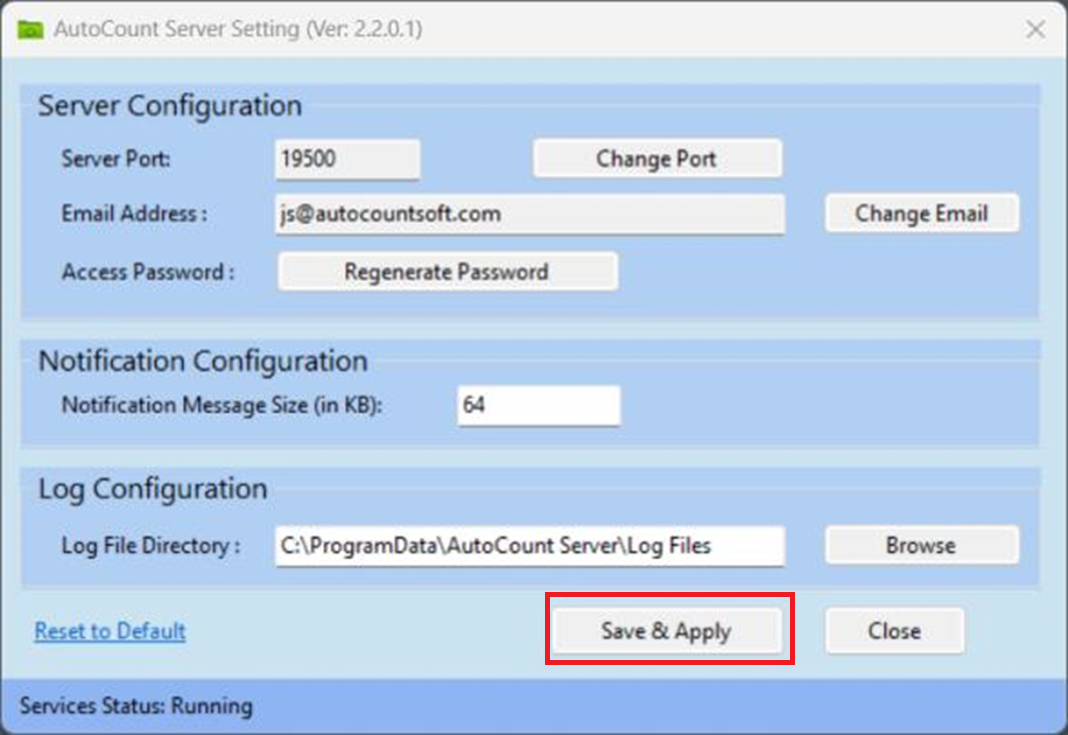The width and height of the screenshot is (1068, 735).
Task: Click the Access Password label
Action: point(148,272)
